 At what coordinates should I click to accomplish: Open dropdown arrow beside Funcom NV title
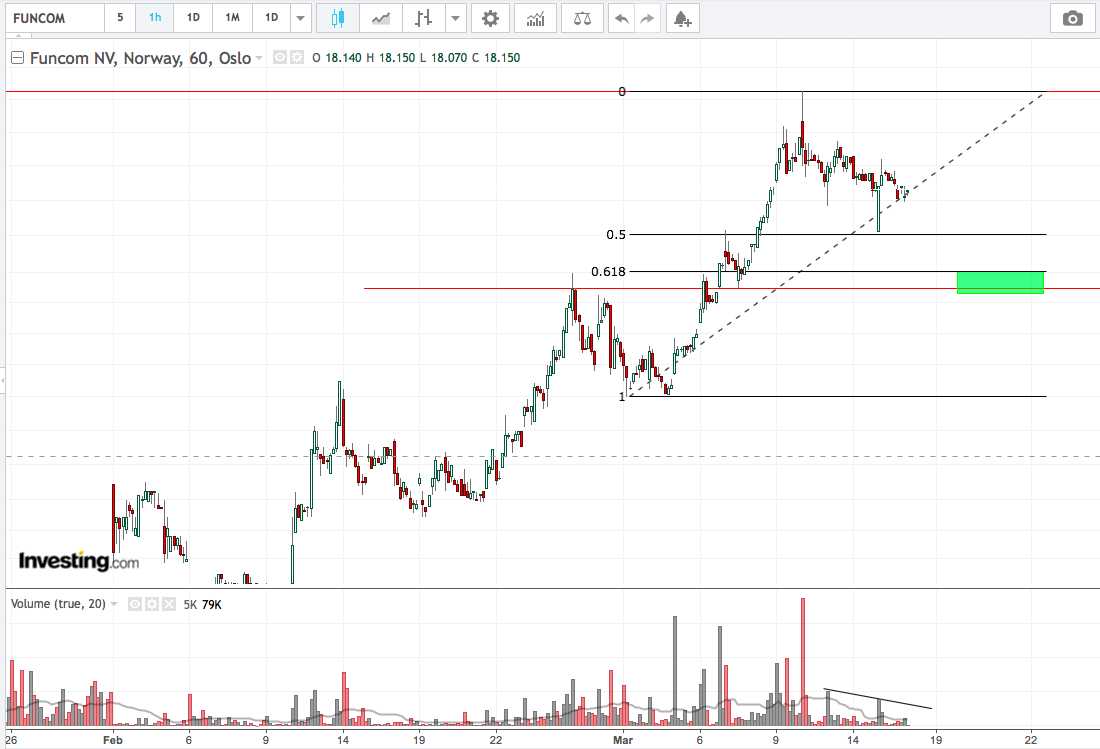click(x=260, y=58)
